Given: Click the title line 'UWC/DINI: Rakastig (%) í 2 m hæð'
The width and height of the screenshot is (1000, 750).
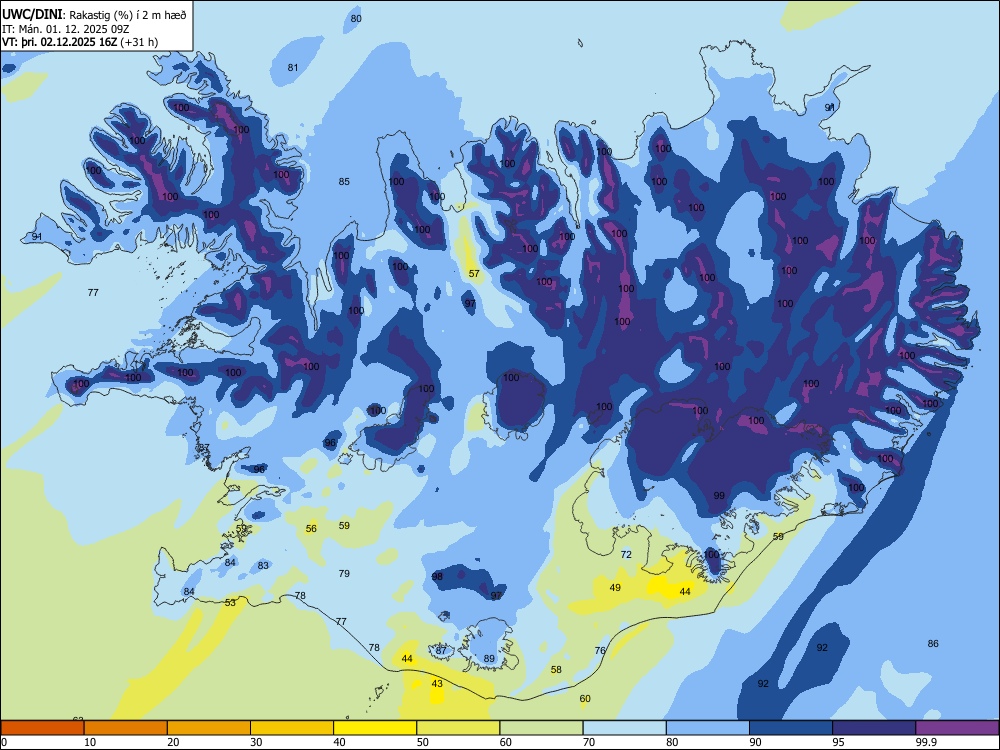Looking at the screenshot, I should click(94, 15).
